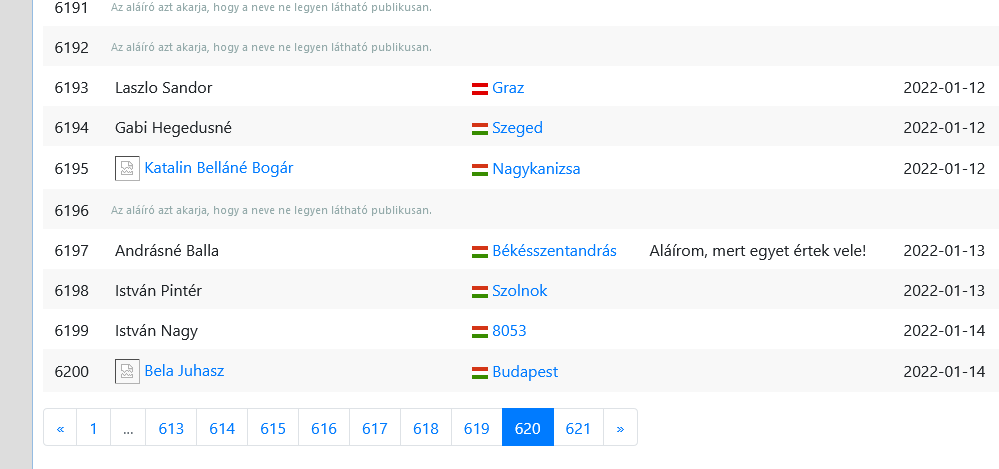999x469 pixels.
Task: Open the Budapest city link
Action: [x=525, y=372]
